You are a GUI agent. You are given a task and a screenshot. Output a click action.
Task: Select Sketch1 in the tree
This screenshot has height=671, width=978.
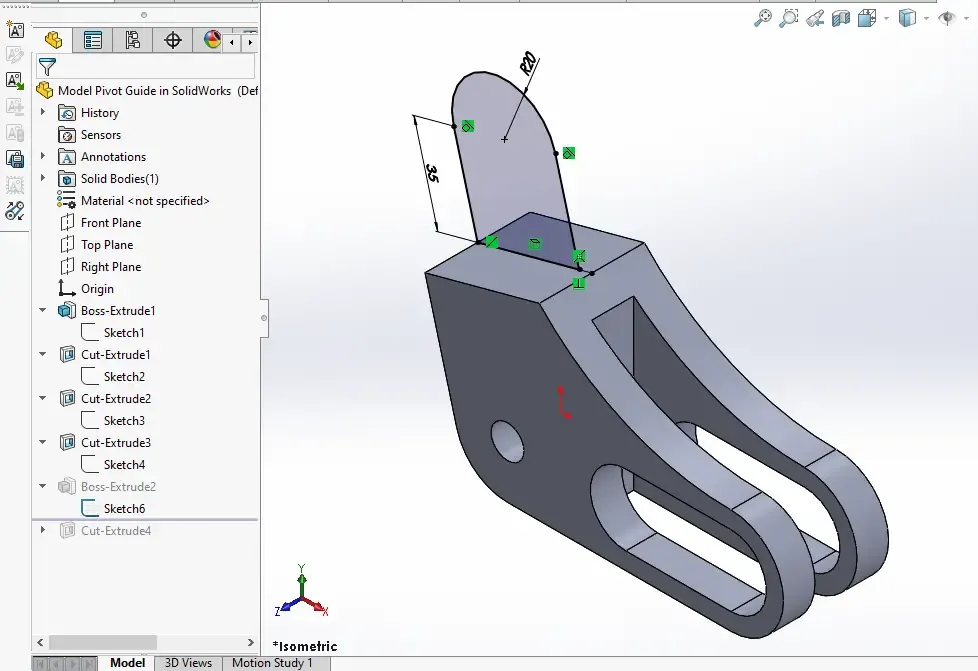pos(113,332)
